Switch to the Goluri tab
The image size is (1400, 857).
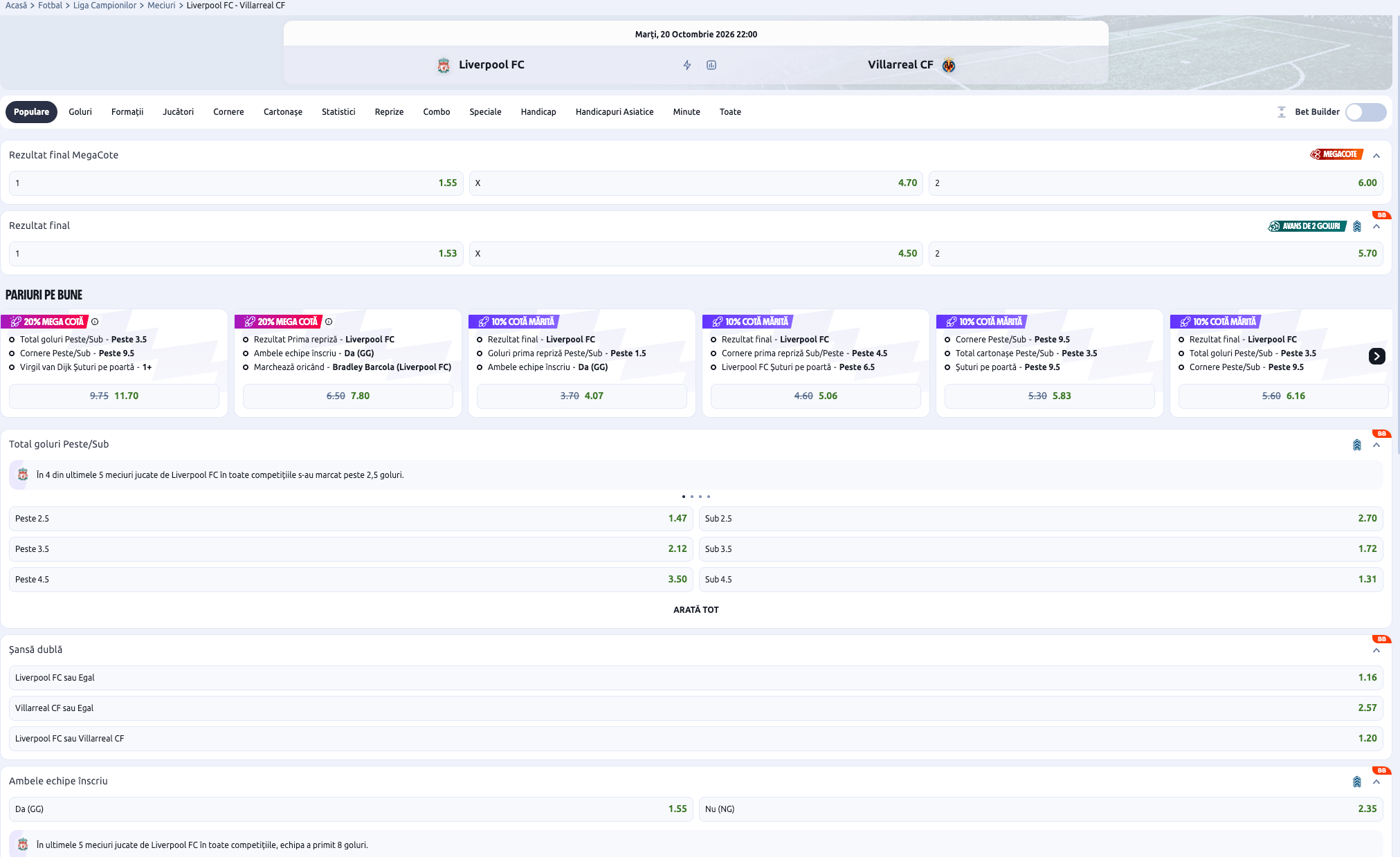(80, 112)
